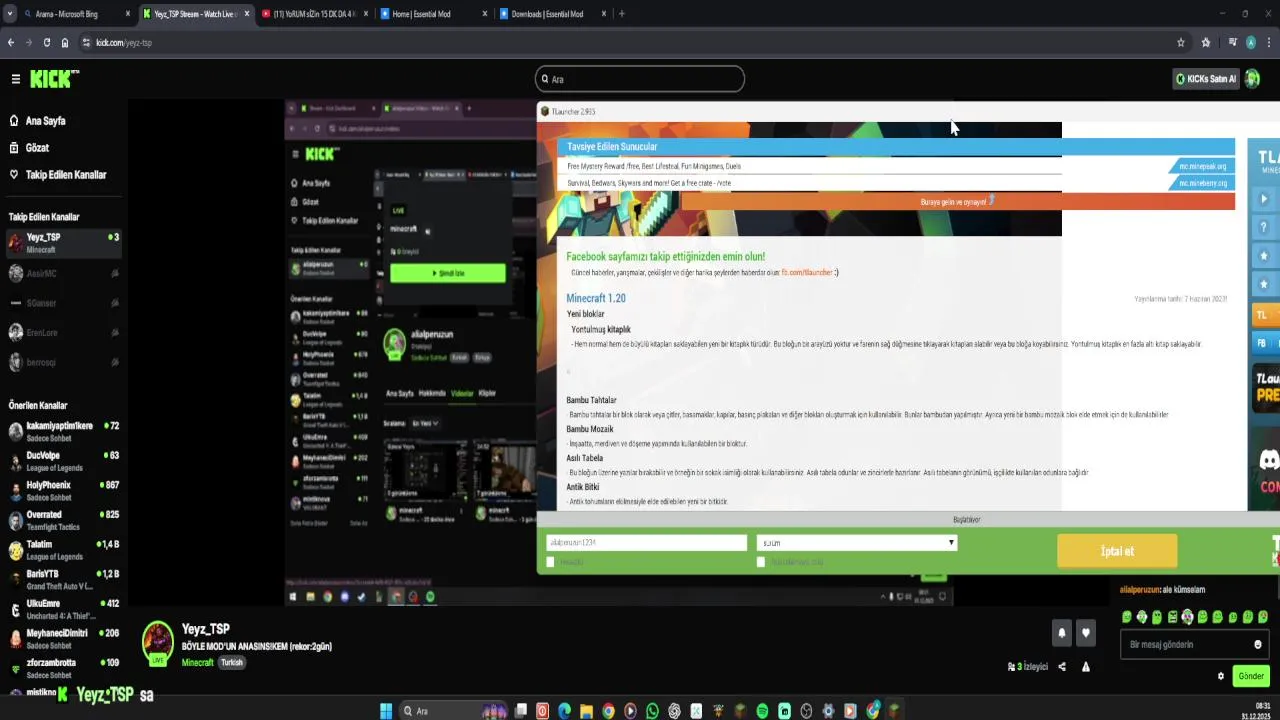1280x720 pixels.
Task: Open the MeyhaneciDimitri recommended channel
Action: tap(63, 638)
